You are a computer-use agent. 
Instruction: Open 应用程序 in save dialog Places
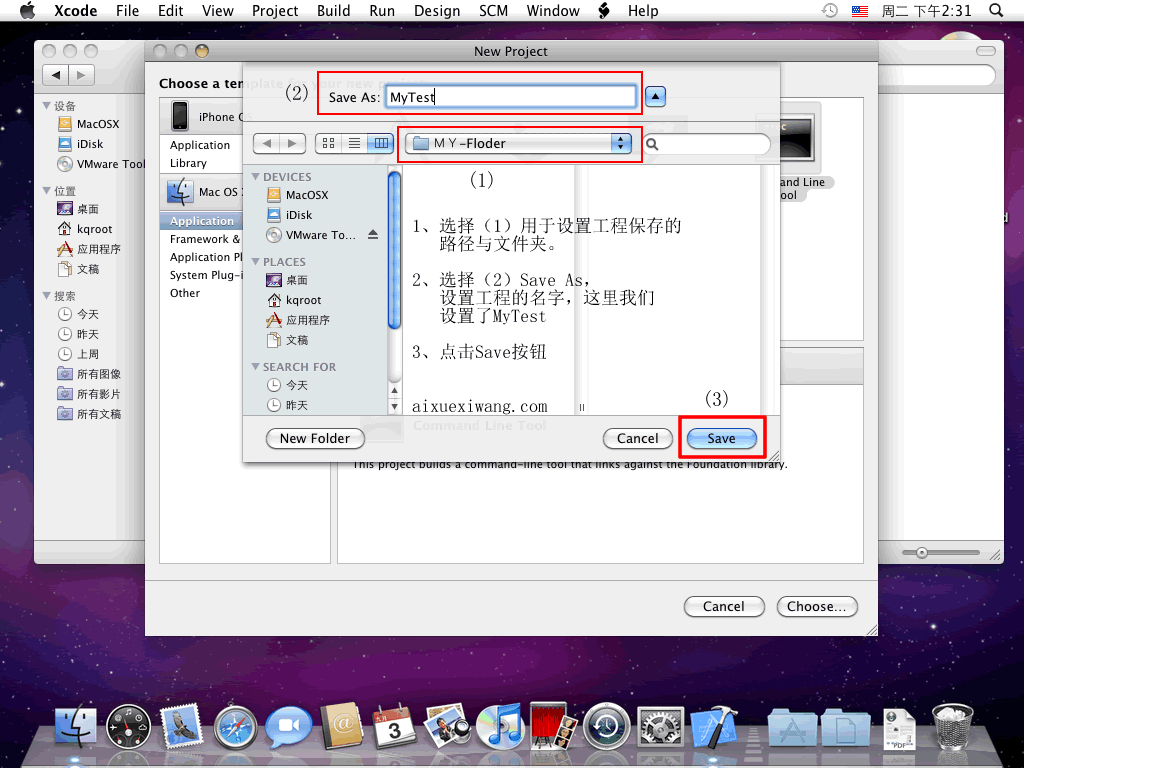point(298,320)
